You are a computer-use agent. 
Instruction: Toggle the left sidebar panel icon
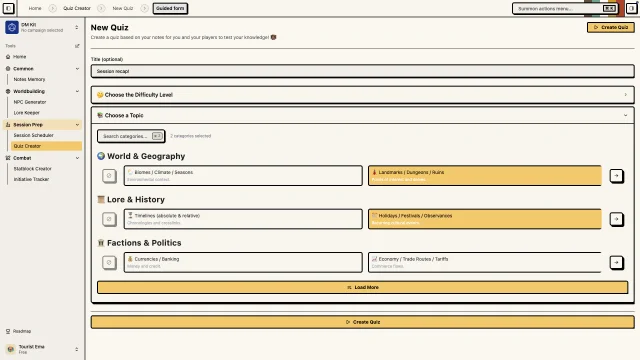pyautogui.click(x=8, y=8)
